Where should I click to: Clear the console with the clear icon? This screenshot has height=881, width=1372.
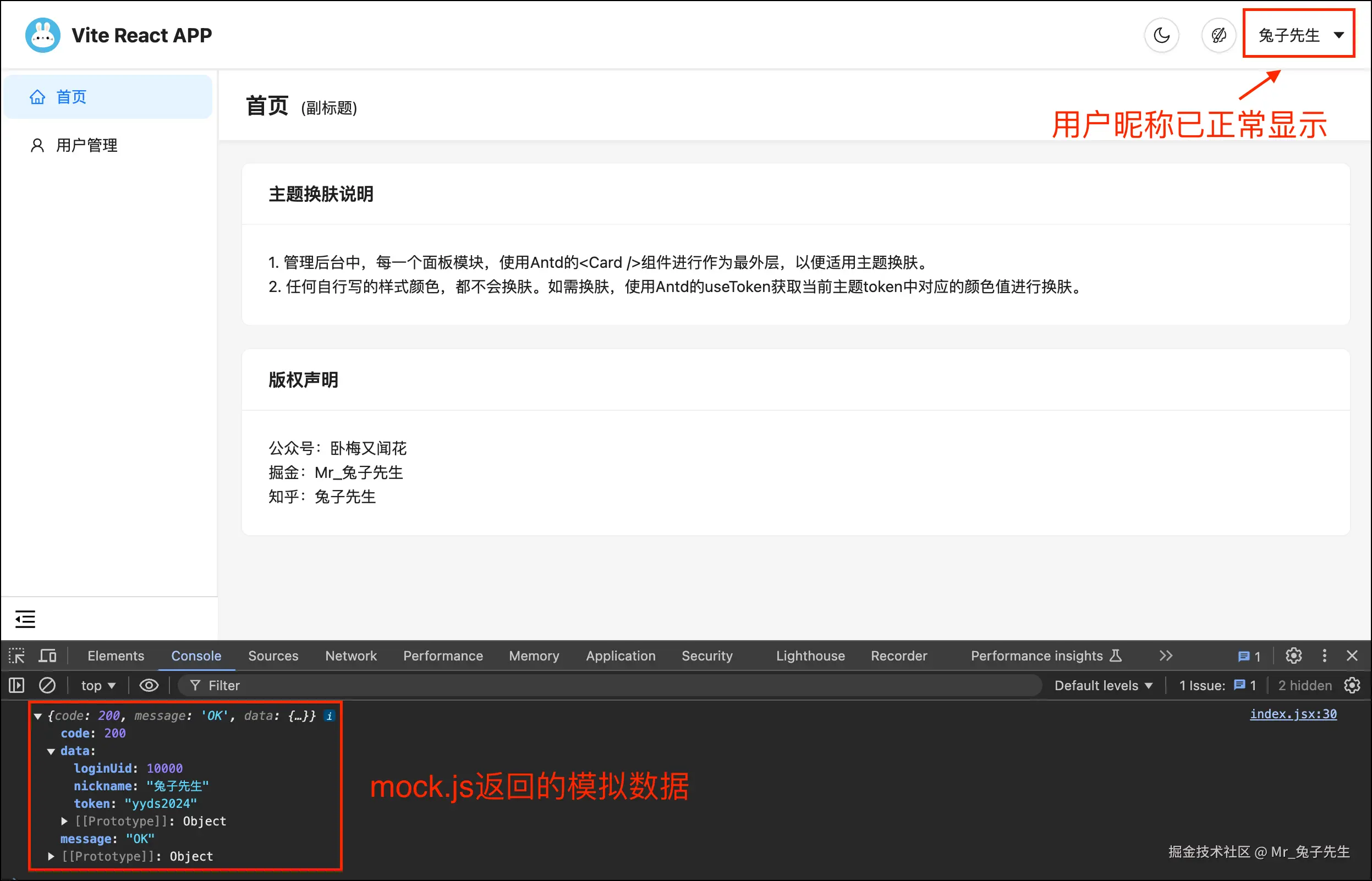click(x=47, y=685)
